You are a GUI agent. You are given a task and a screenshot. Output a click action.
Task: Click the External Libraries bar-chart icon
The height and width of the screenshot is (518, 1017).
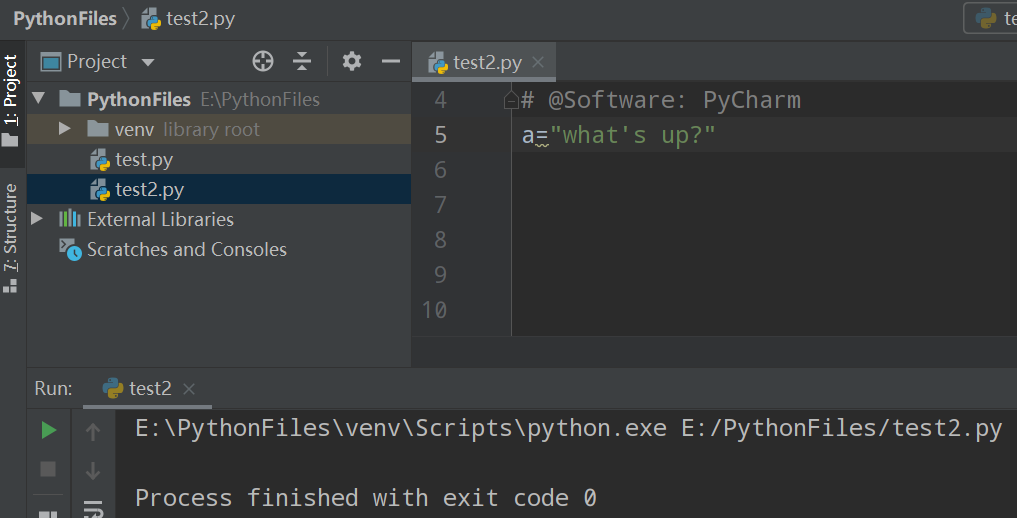(69, 218)
